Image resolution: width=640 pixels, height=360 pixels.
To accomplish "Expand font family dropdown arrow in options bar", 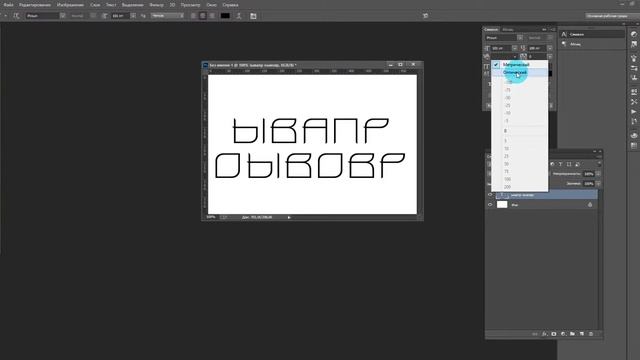I will click(63, 16).
